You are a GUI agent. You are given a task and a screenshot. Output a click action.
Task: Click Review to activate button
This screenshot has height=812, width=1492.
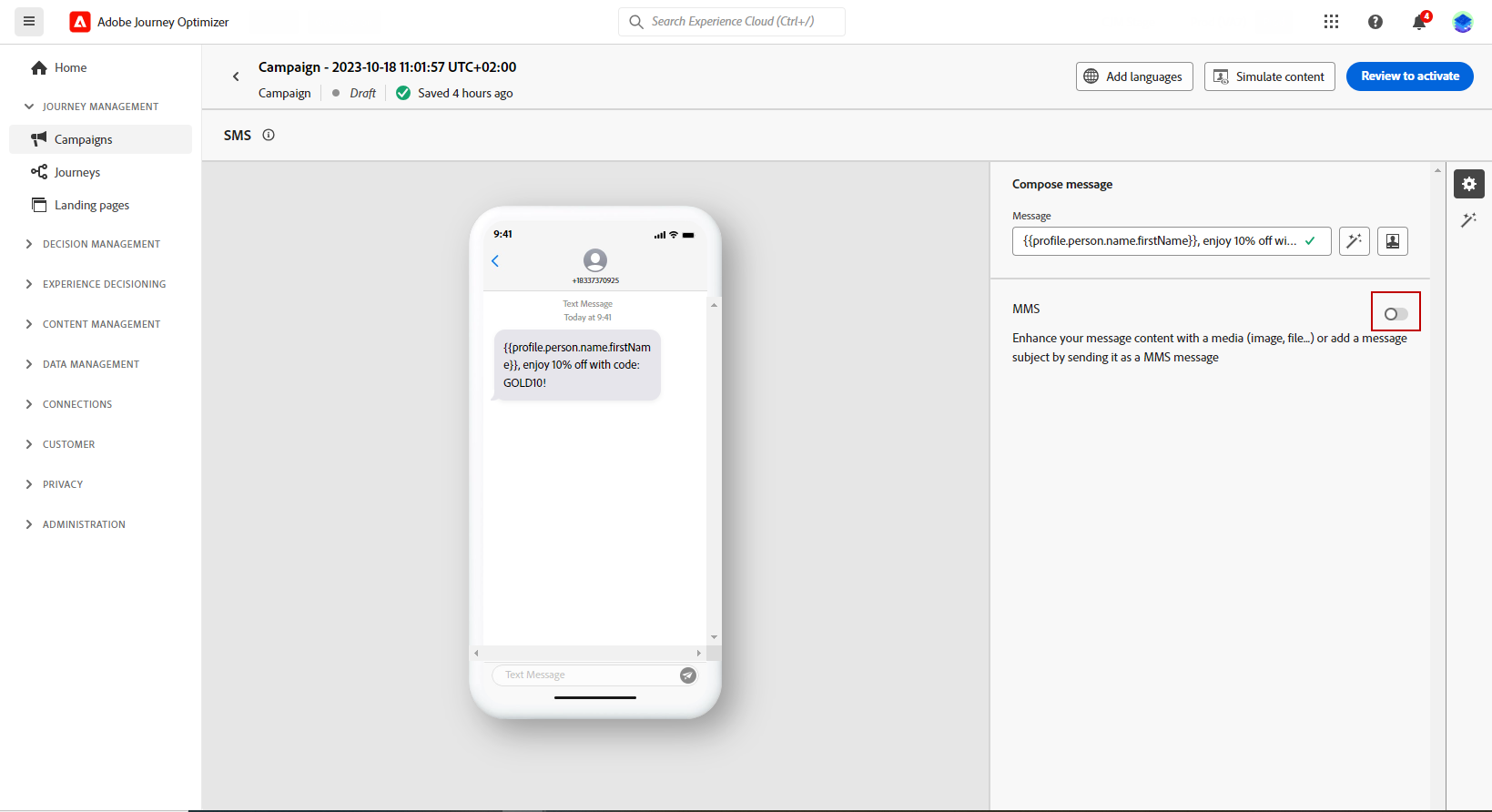(1410, 76)
